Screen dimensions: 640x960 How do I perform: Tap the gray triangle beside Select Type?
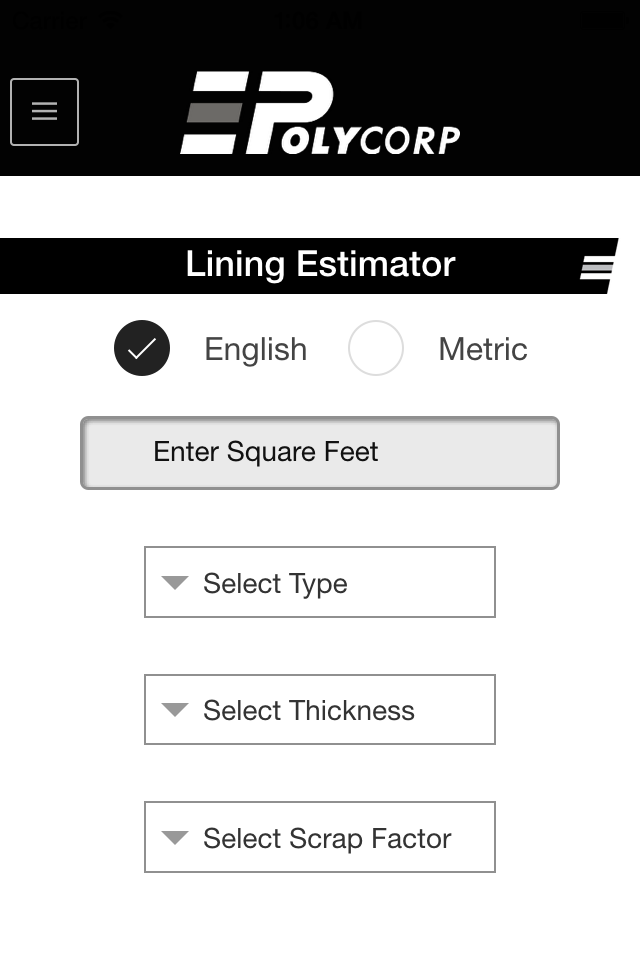point(175,582)
